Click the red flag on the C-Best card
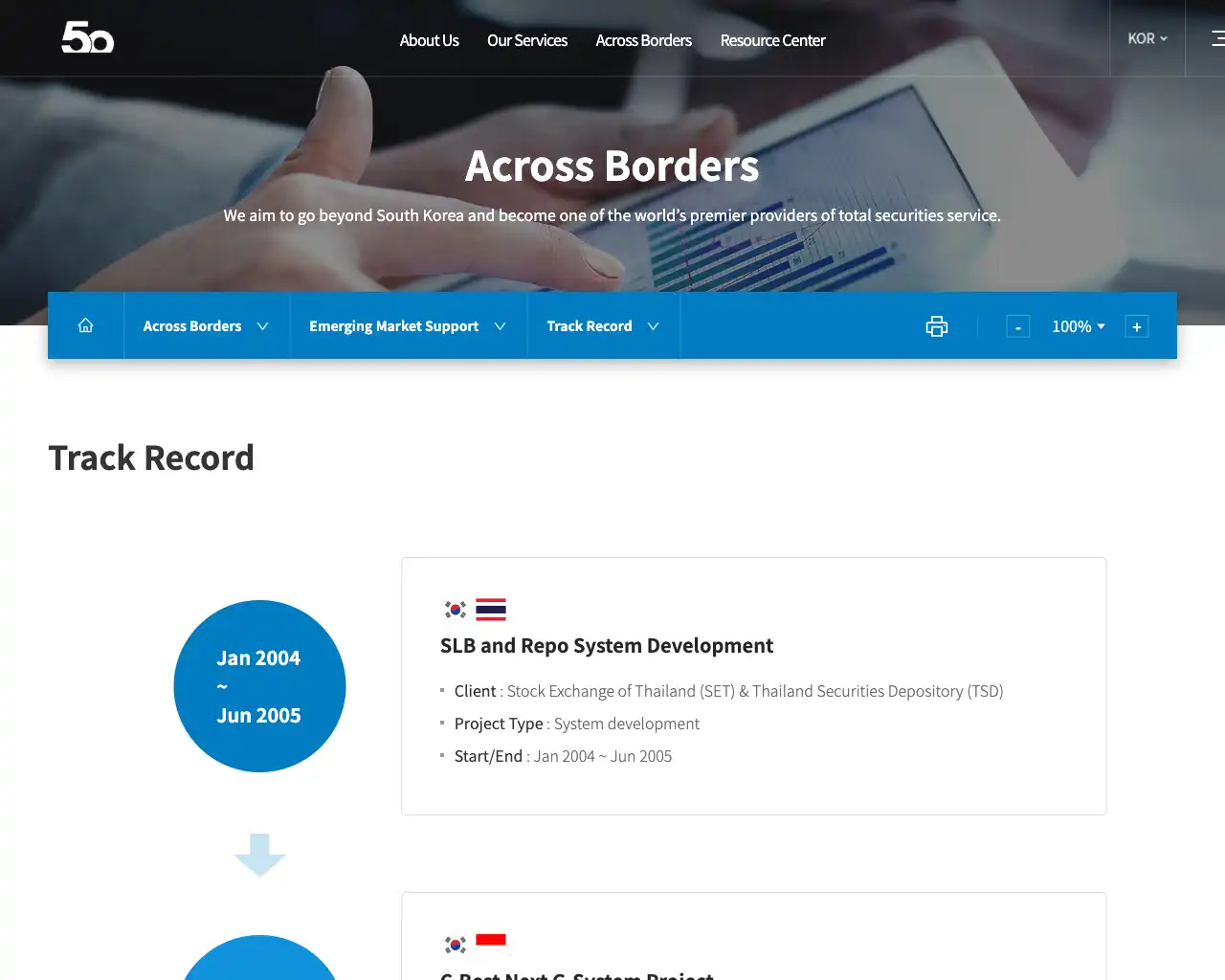The height and width of the screenshot is (980, 1225). 490,939
